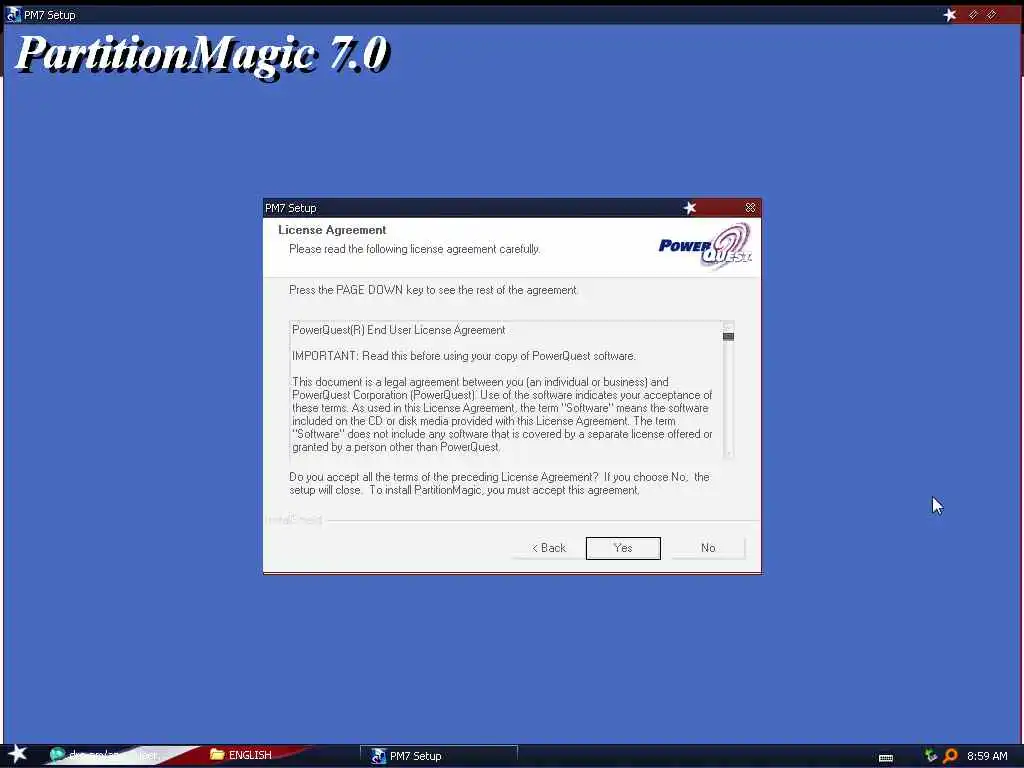Click the PartitionMagic 7.0 banner title
The height and width of the screenshot is (768, 1024).
[202, 55]
